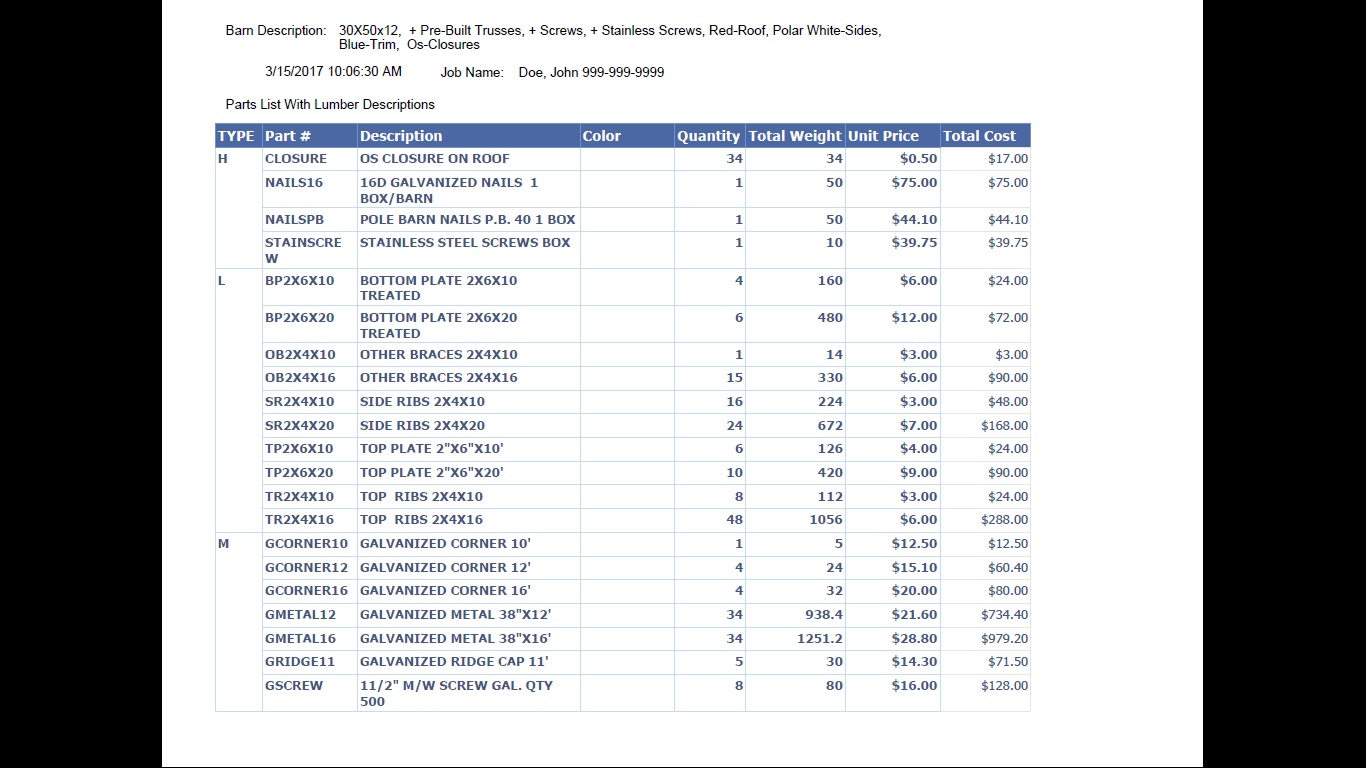Click the type M row label
This screenshot has width=1366, height=768.
223,544
